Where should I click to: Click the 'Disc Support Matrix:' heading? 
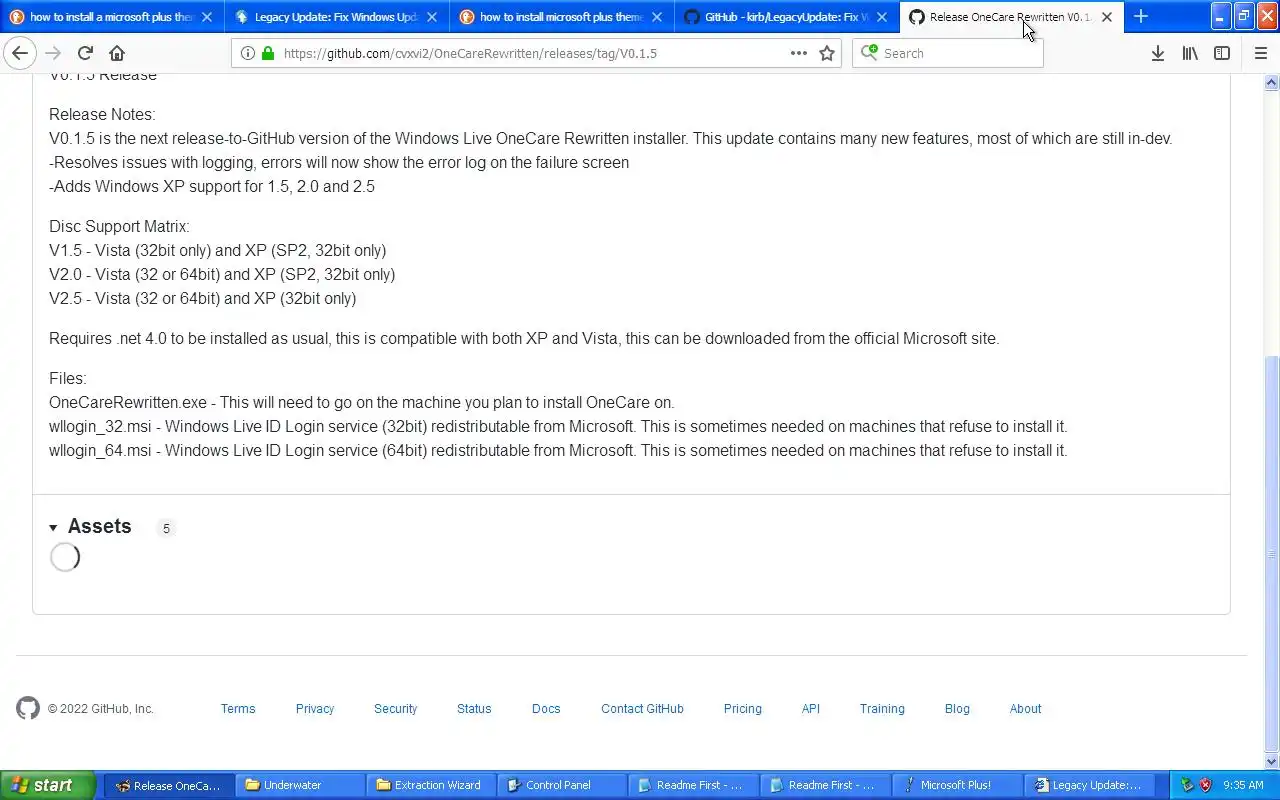[x=119, y=226]
